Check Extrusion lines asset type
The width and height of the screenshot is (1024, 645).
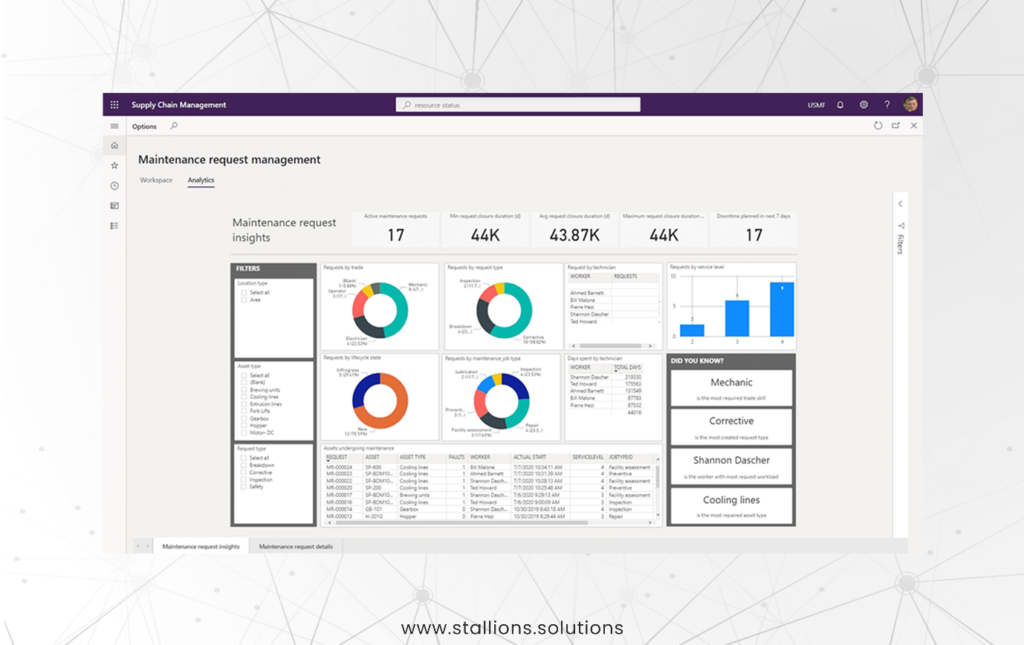pos(244,404)
